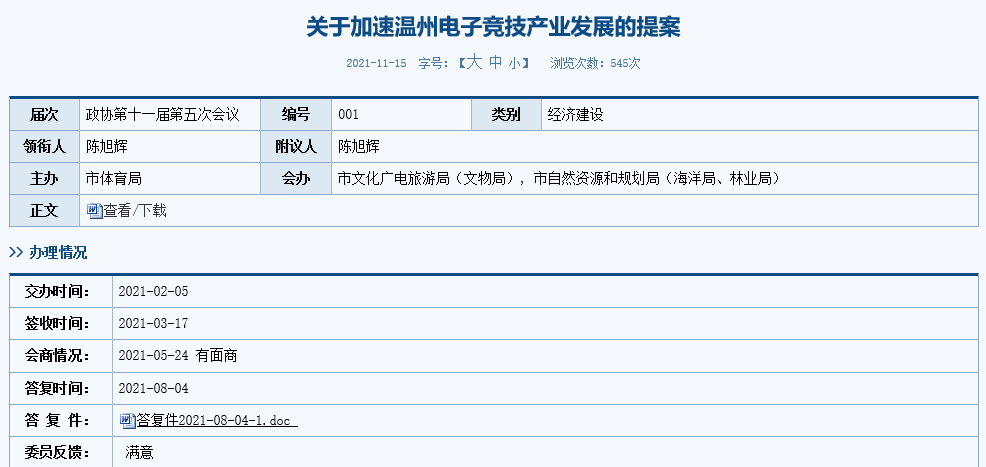Select the cell 政协第十一届第五次会议

[x=163, y=114]
